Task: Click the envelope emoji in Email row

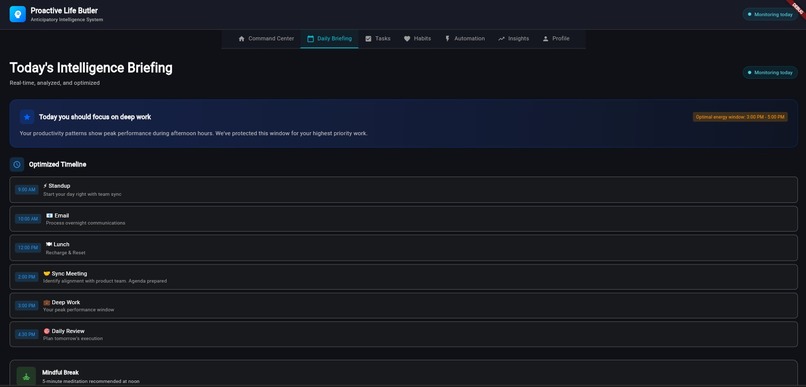Action: pyautogui.click(x=49, y=215)
